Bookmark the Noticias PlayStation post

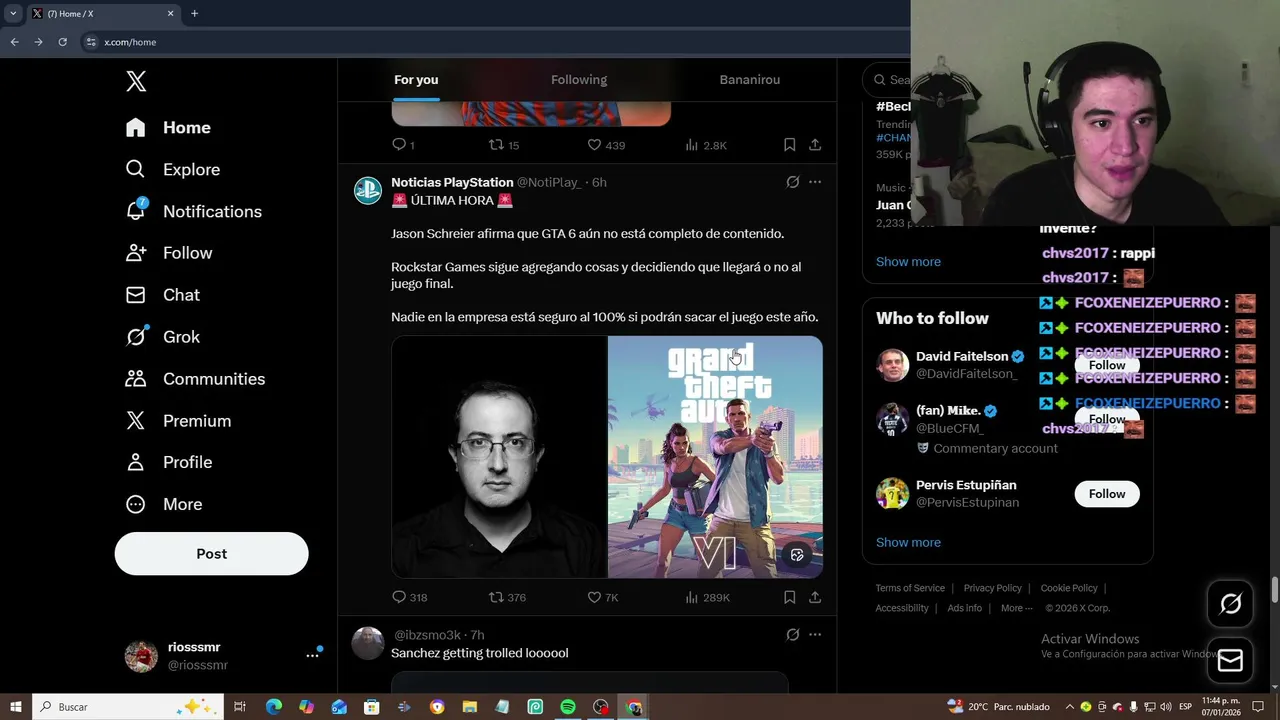click(x=789, y=597)
